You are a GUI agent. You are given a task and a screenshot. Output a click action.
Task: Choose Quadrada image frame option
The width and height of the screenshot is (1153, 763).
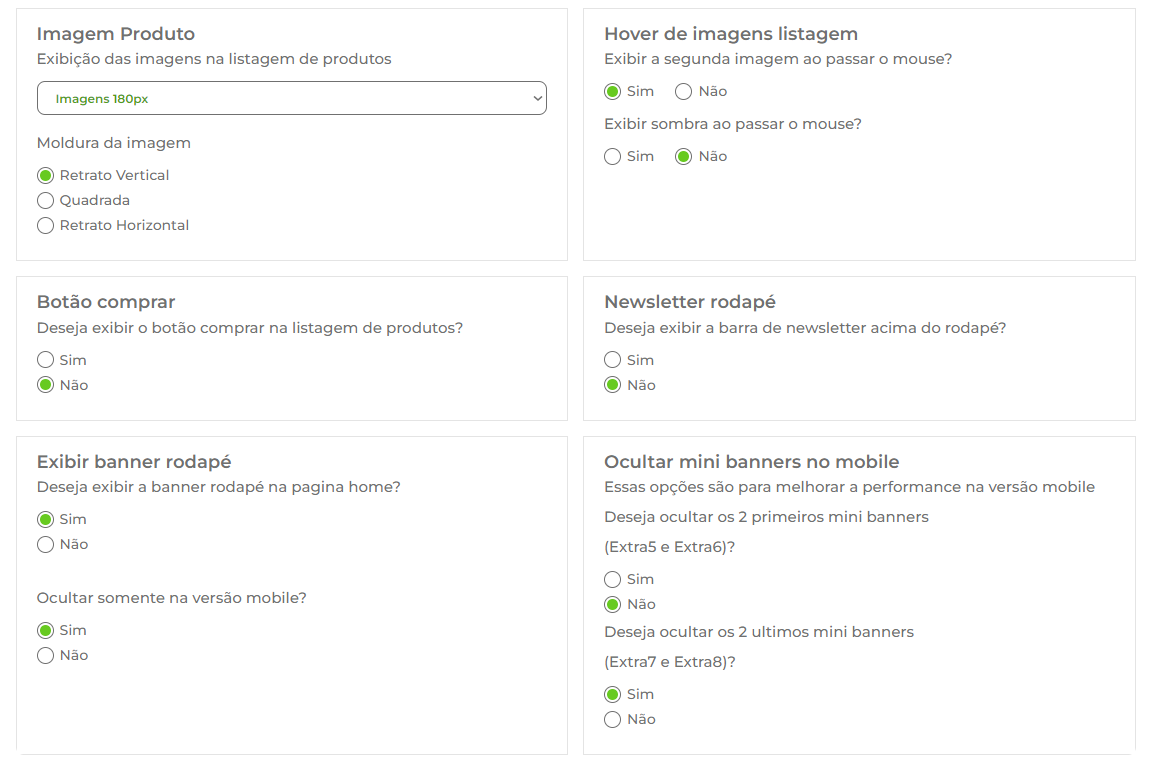(45, 200)
